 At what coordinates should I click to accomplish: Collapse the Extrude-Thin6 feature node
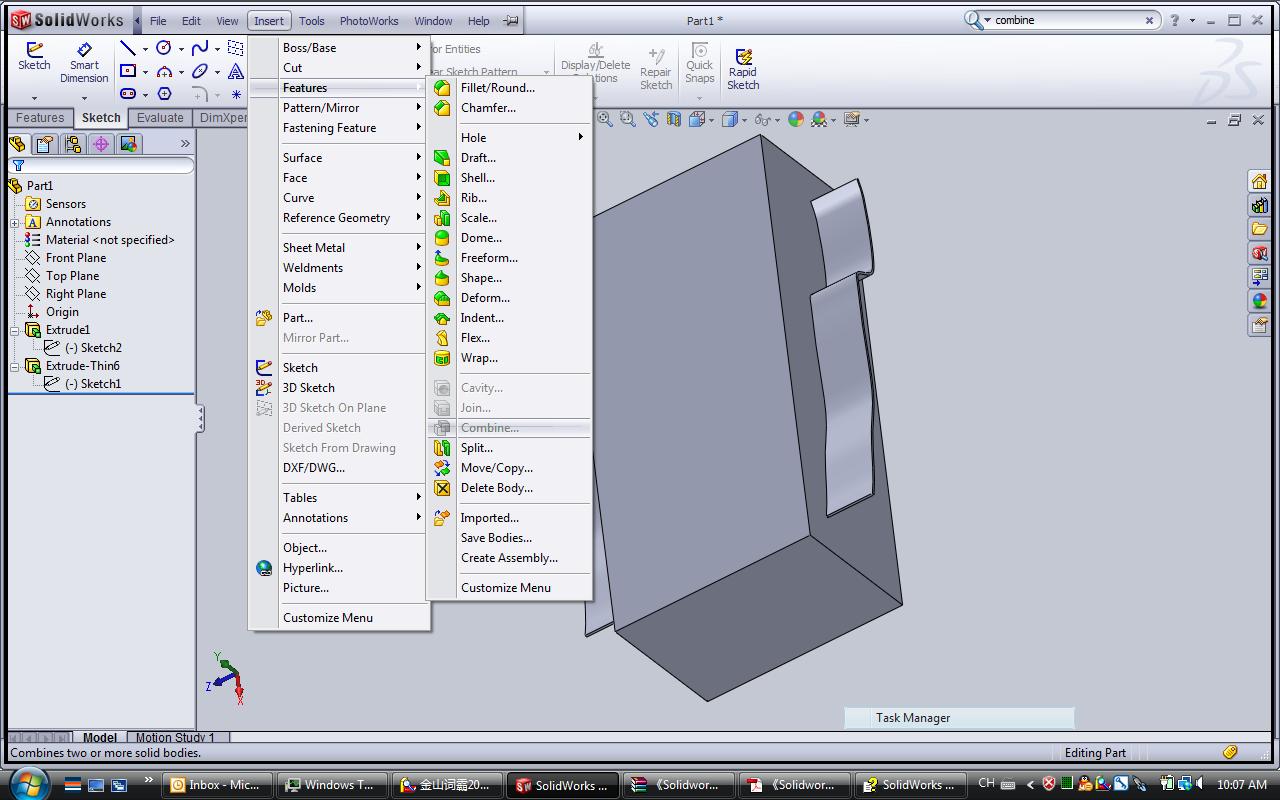(15, 366)
